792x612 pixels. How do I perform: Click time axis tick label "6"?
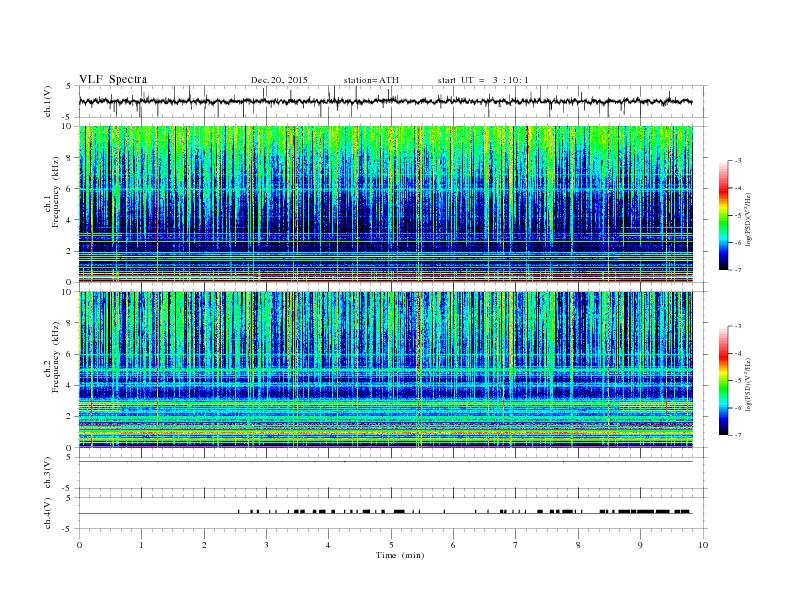click(453, 545)
